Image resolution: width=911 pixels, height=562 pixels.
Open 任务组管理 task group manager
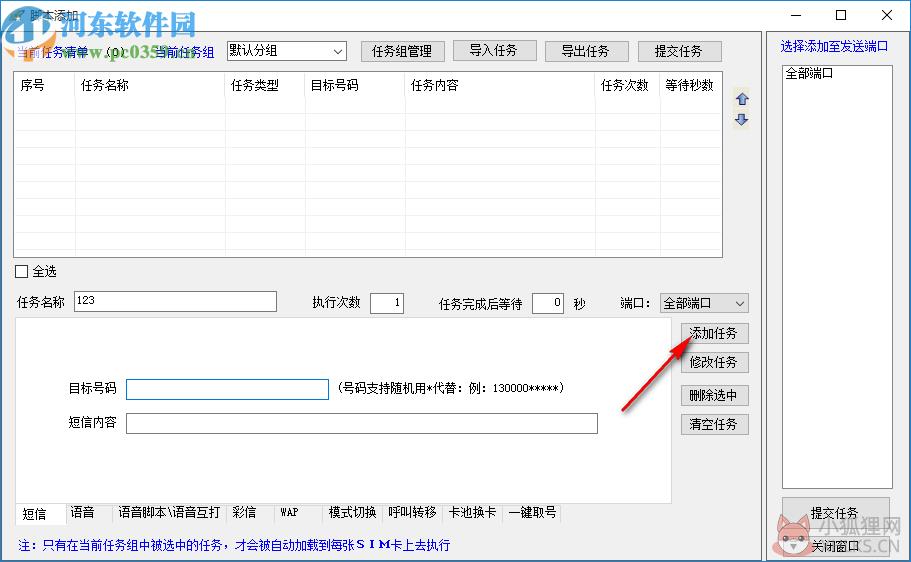[402, 51]
